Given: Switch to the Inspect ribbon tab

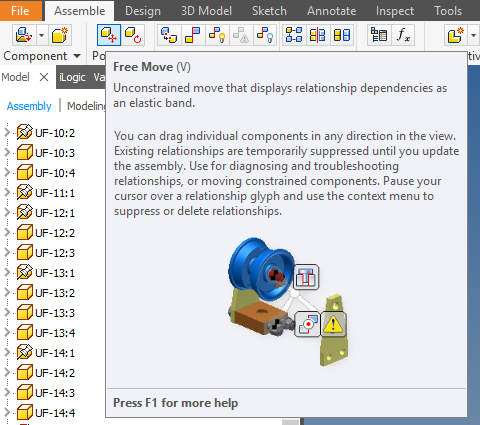Looking at the screenshot, I should point(395,11).
